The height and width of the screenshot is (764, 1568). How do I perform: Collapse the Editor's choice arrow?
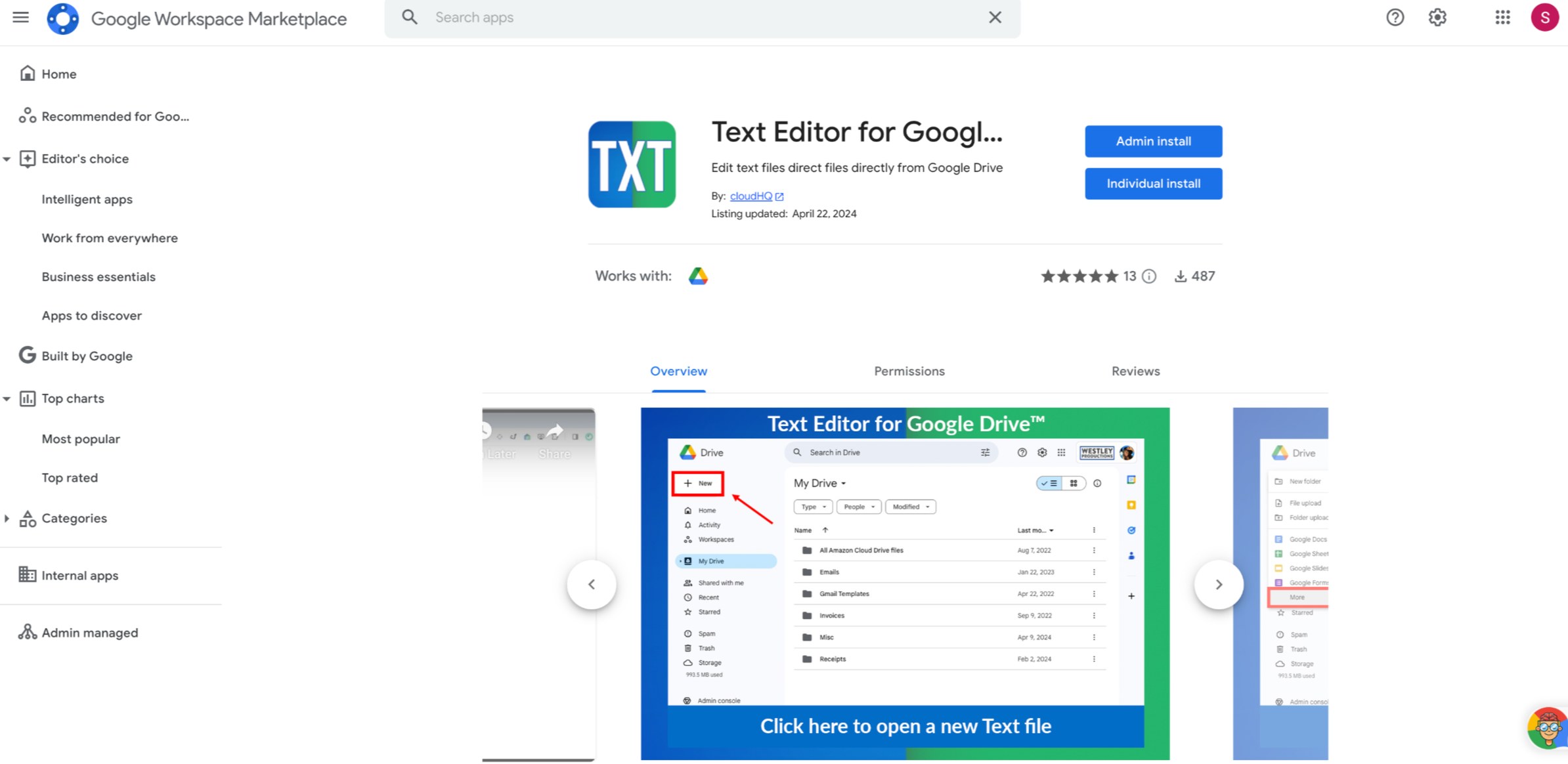tap(7, 159)
